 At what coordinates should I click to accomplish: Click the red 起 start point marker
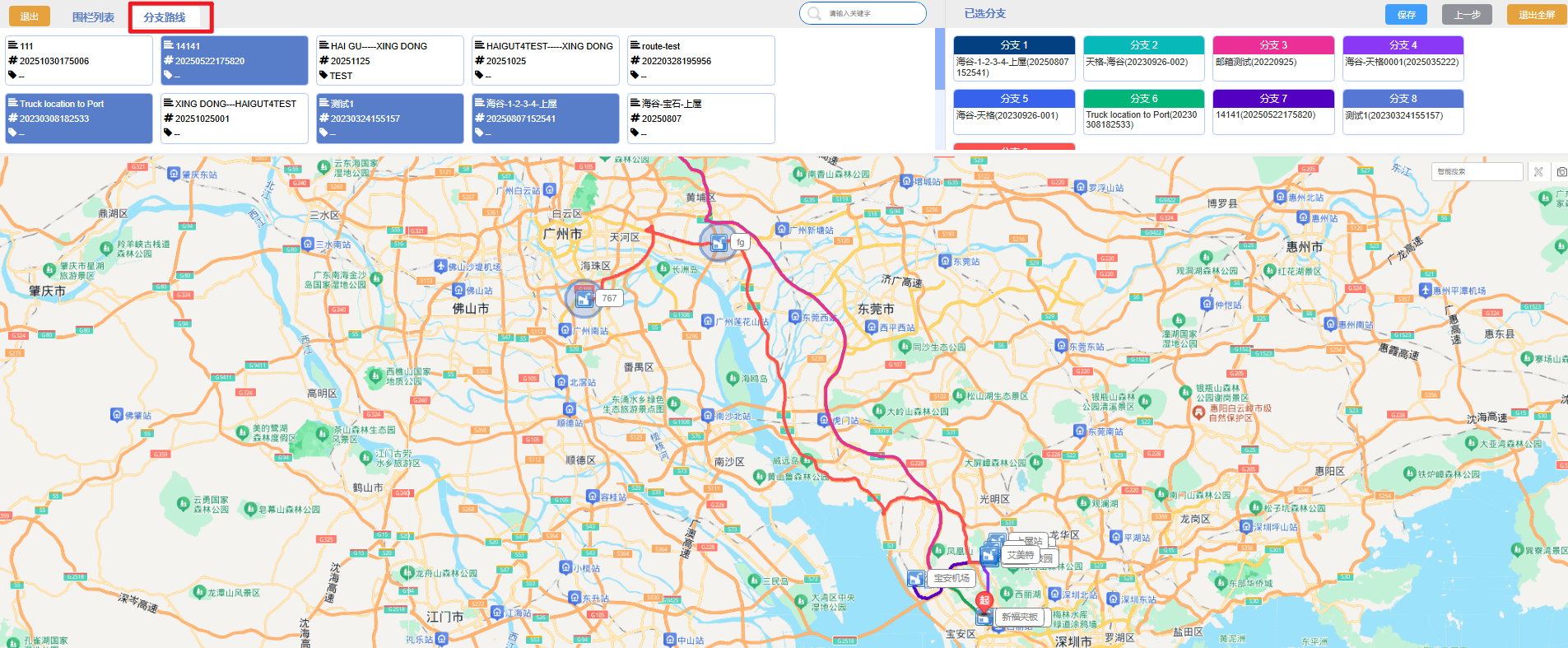coord(984,601)
